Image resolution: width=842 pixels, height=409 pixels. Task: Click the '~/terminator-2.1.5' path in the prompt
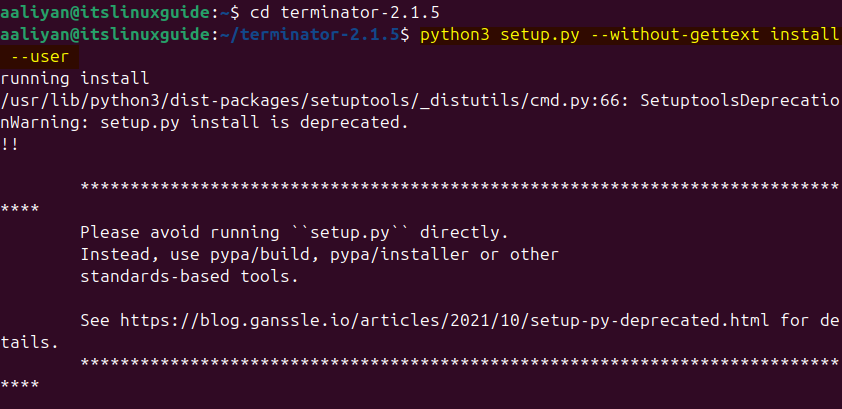click(311, 35)
